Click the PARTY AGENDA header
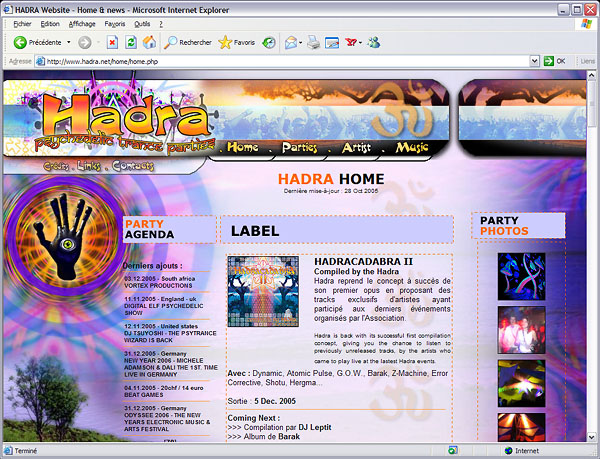600x459 pixels. [169, 229]
